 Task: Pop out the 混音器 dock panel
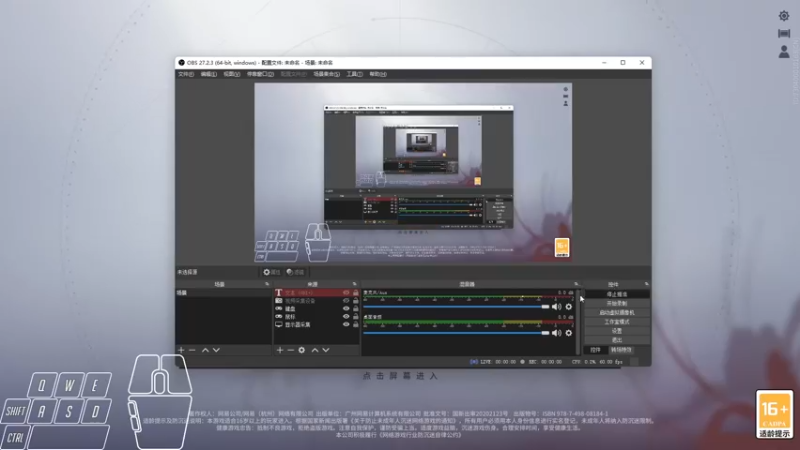576,284
